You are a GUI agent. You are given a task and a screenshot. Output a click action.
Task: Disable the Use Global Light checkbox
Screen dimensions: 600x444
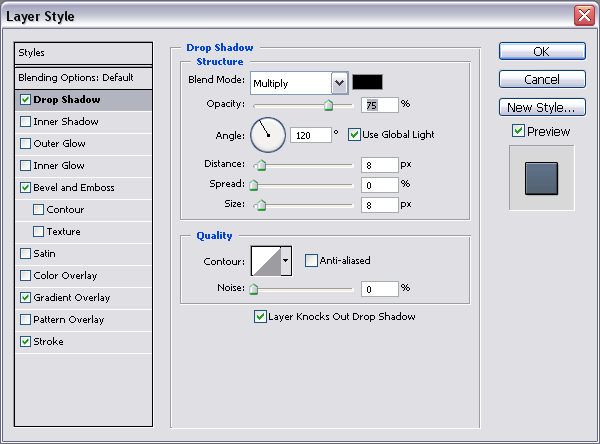pos(355,134)
